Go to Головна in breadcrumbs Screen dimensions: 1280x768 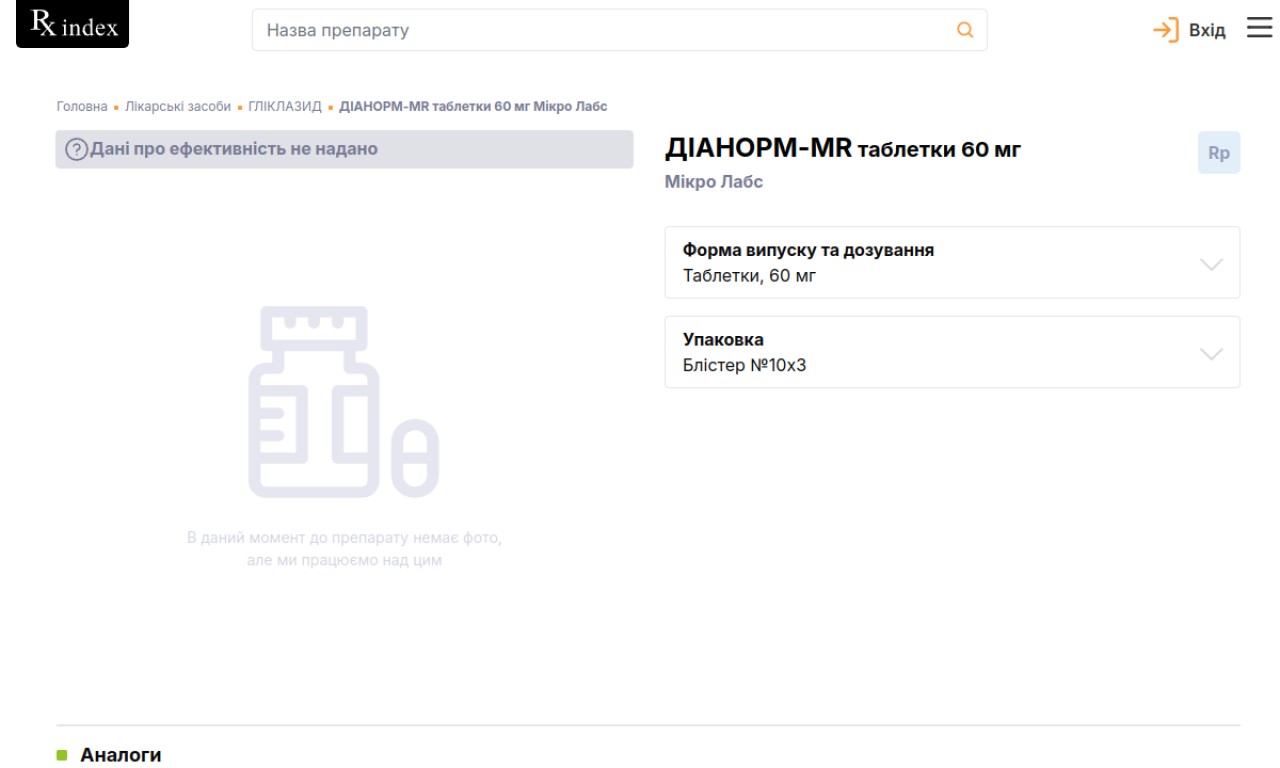tap(81, 107)
